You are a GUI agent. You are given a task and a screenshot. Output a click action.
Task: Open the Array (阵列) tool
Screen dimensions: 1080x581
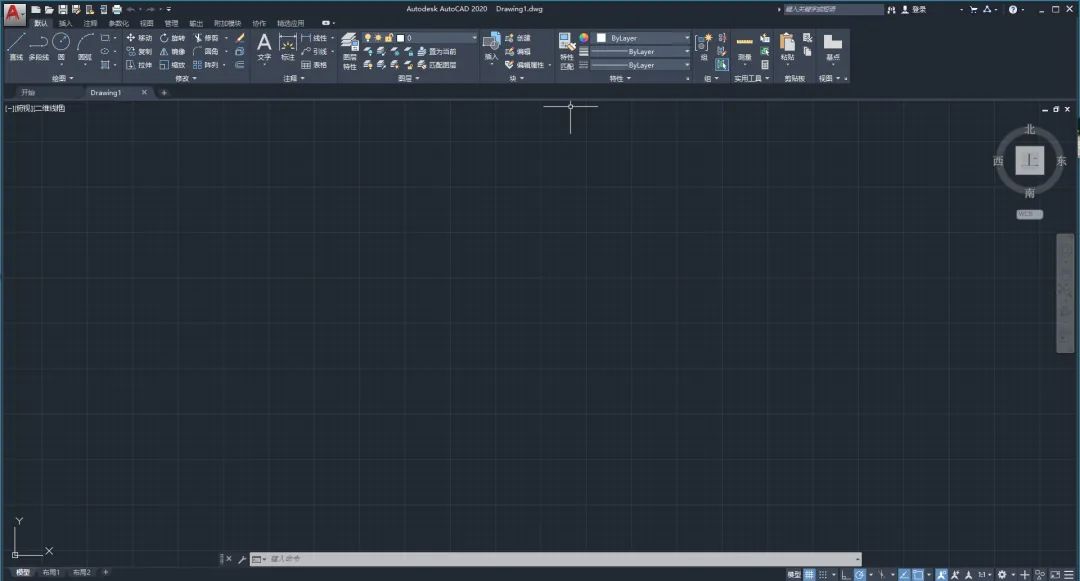tap(206, 65)
